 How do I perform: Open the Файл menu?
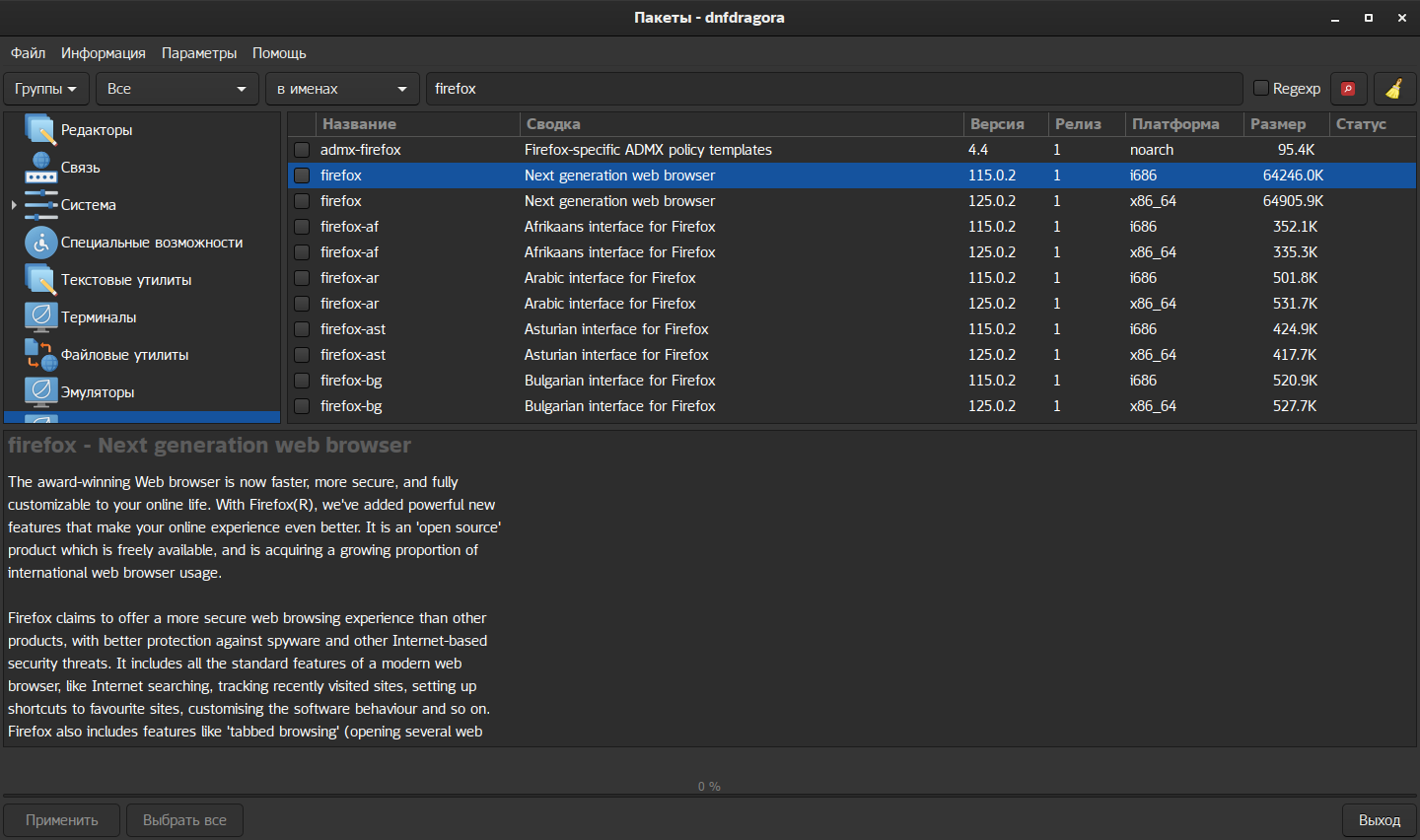coord(28,53)
